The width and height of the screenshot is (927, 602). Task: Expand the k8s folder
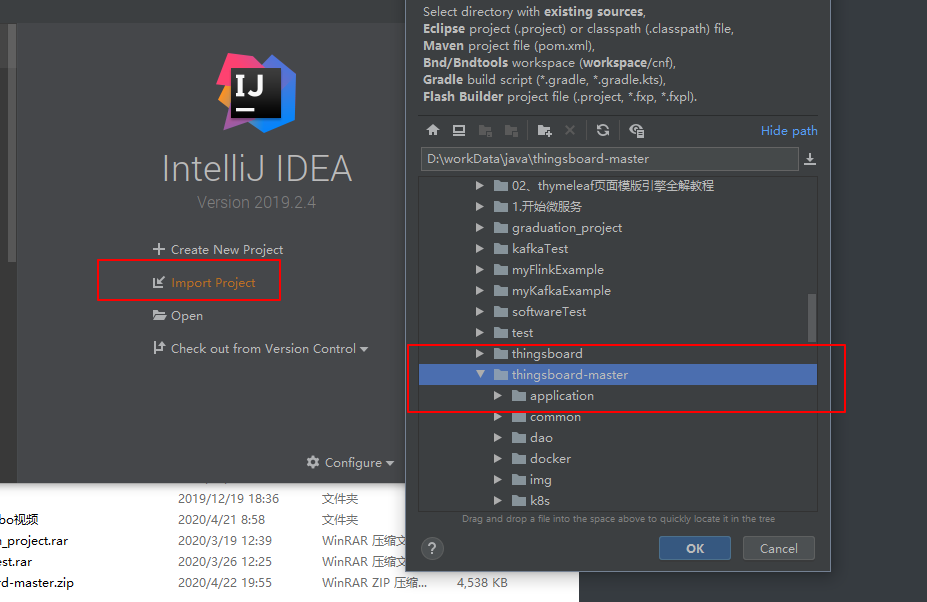pyautogui.click(x=498, y=500)
